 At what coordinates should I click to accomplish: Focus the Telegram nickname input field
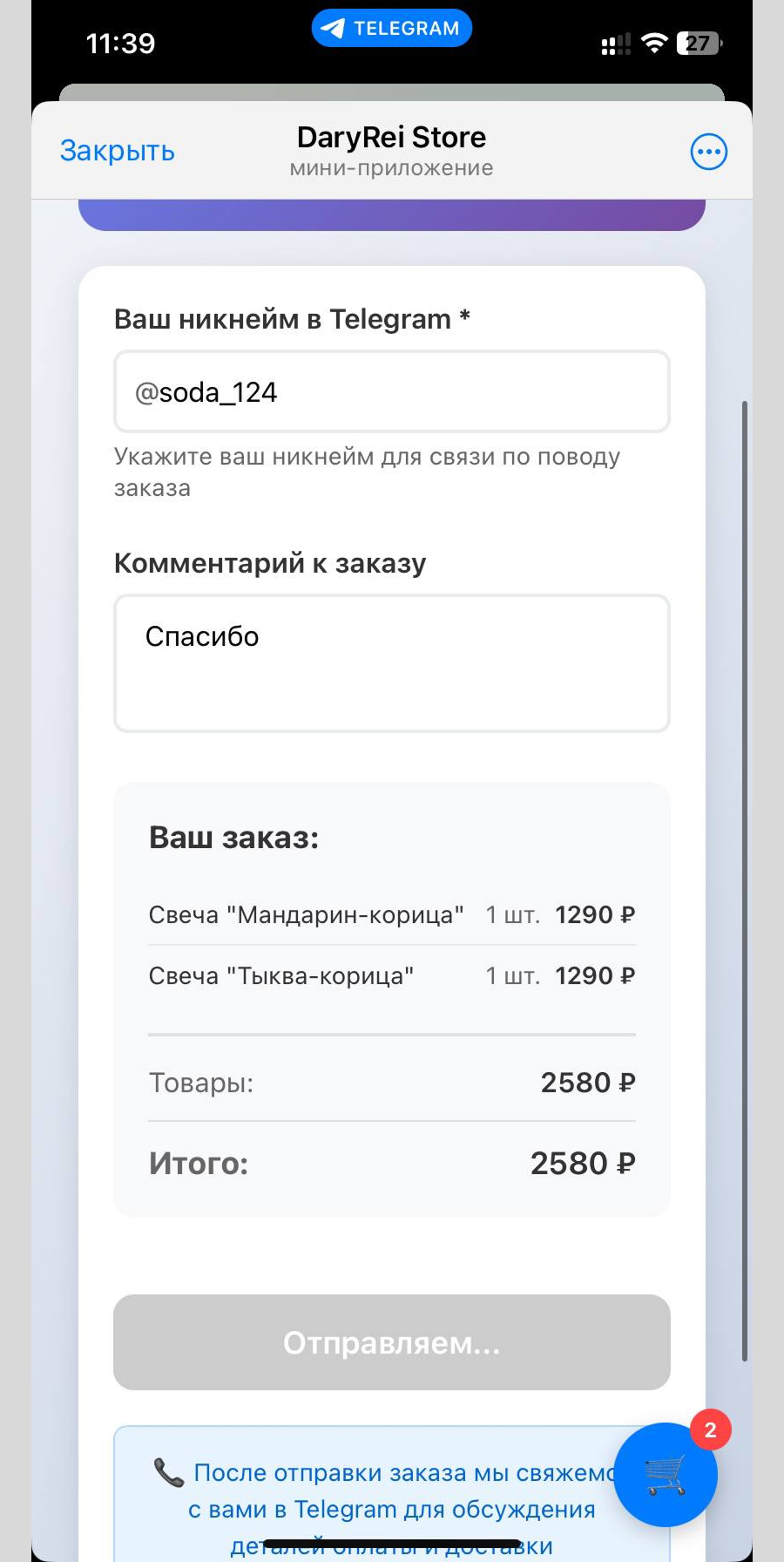(392, 392)
